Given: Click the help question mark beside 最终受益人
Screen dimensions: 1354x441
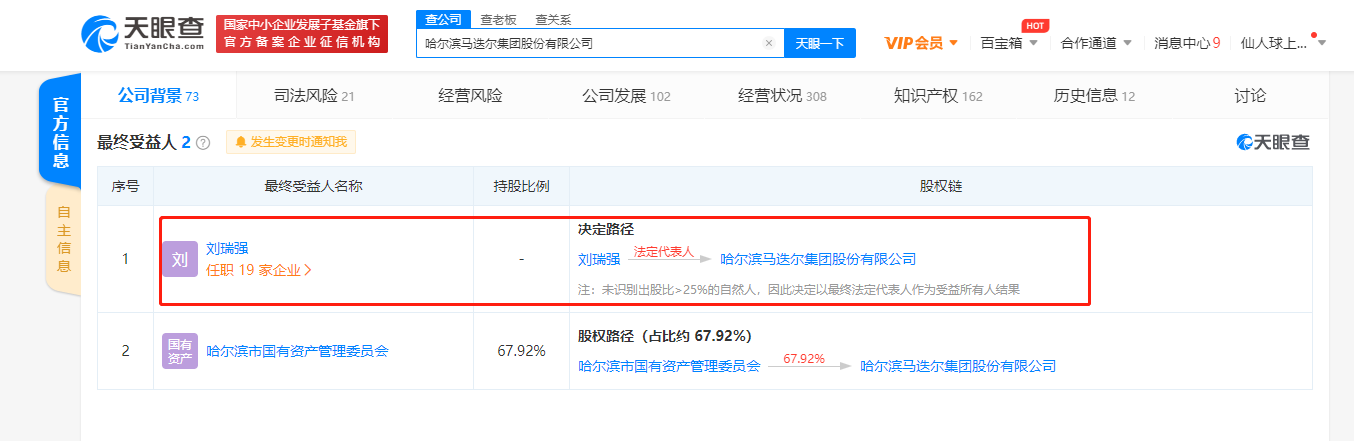Looking at the screenshot, I should click(204, 143).
